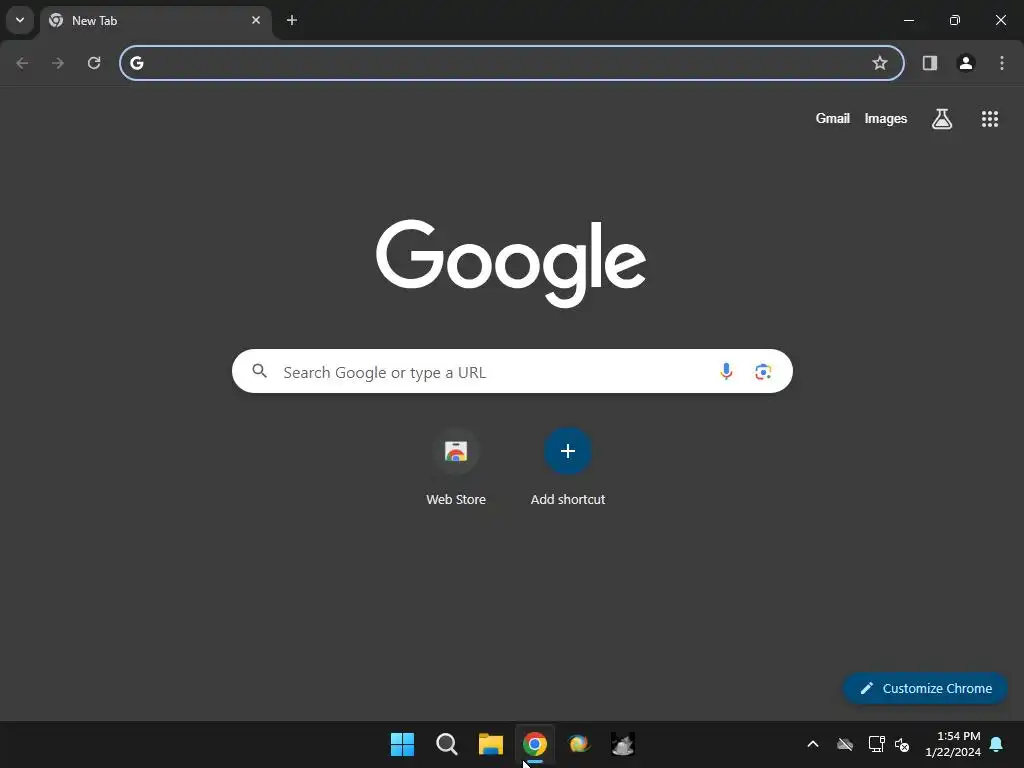The width and height of the screenshot is (1024, 768).
Task: Bookmark this tab with the star icon
Action: 880,63
